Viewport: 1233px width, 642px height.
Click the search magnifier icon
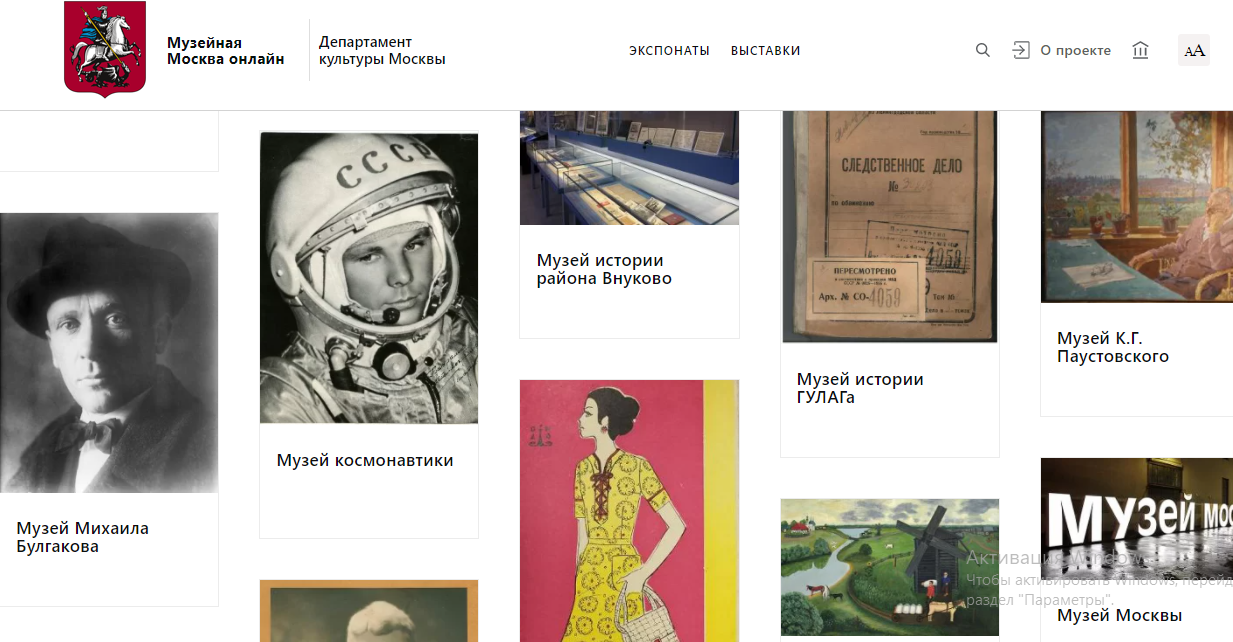[983, 50]
